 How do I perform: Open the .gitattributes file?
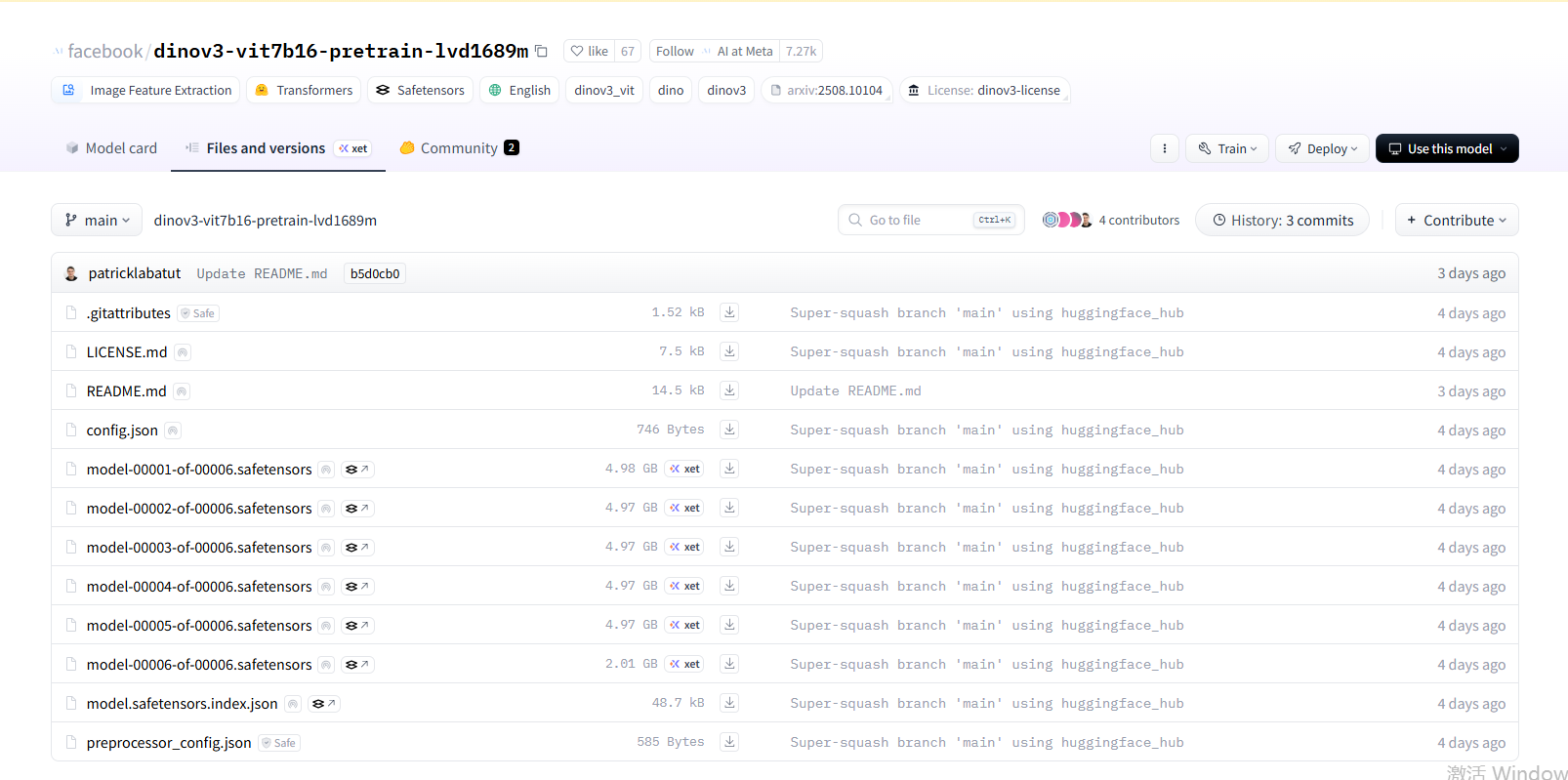[x=128, y=312]
